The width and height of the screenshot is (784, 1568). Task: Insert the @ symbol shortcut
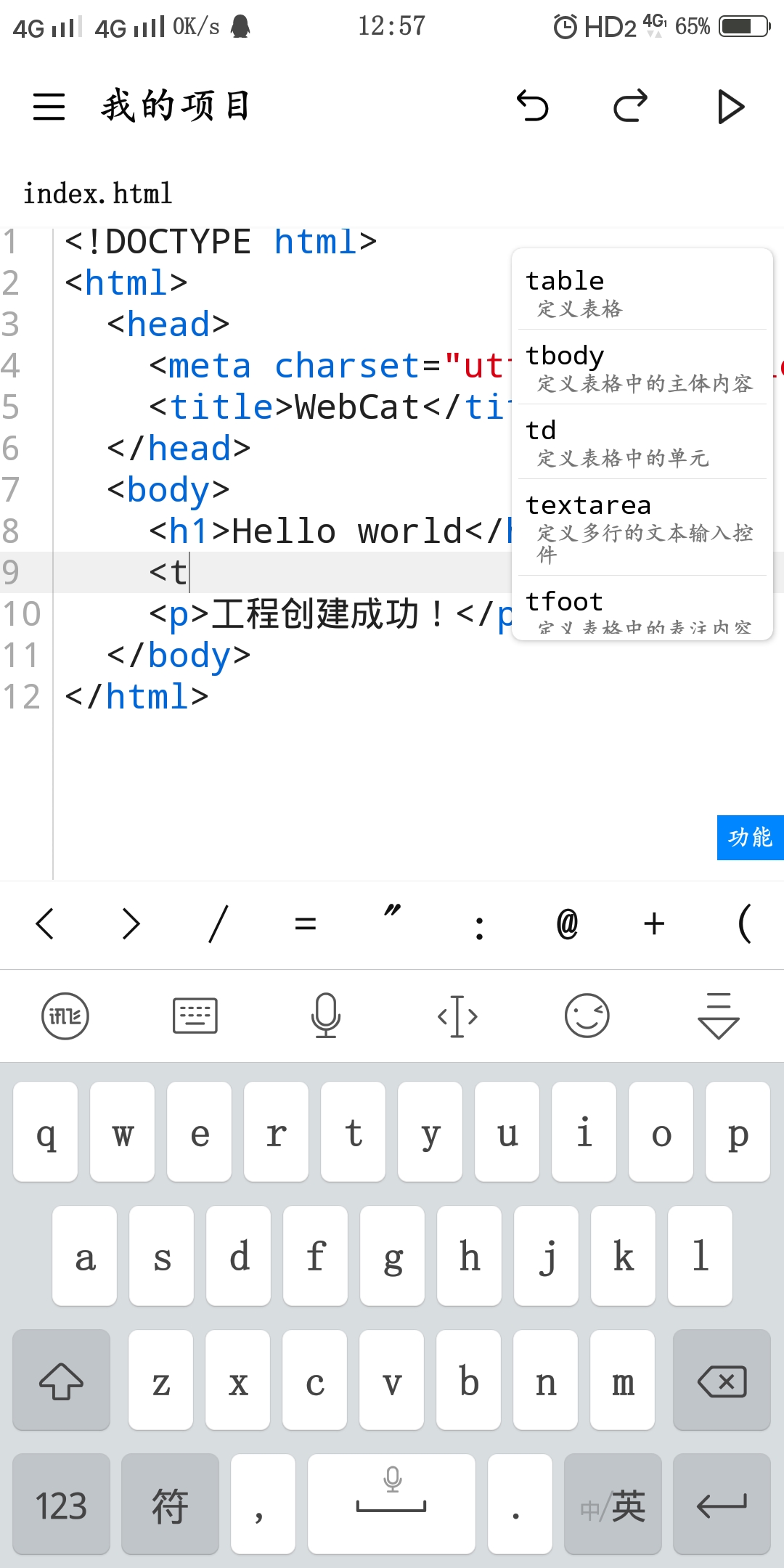pyautogui.click(x=567, y=924)
